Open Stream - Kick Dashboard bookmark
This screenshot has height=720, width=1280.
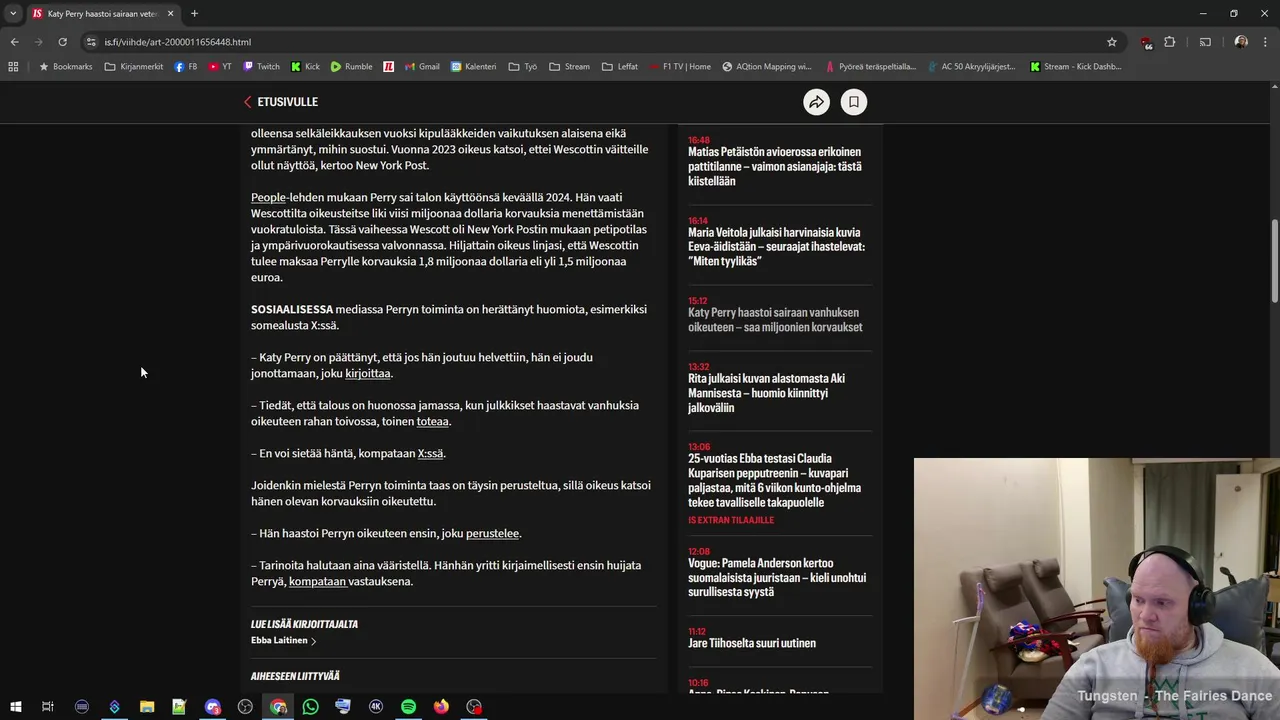[x=1075, y=67]
